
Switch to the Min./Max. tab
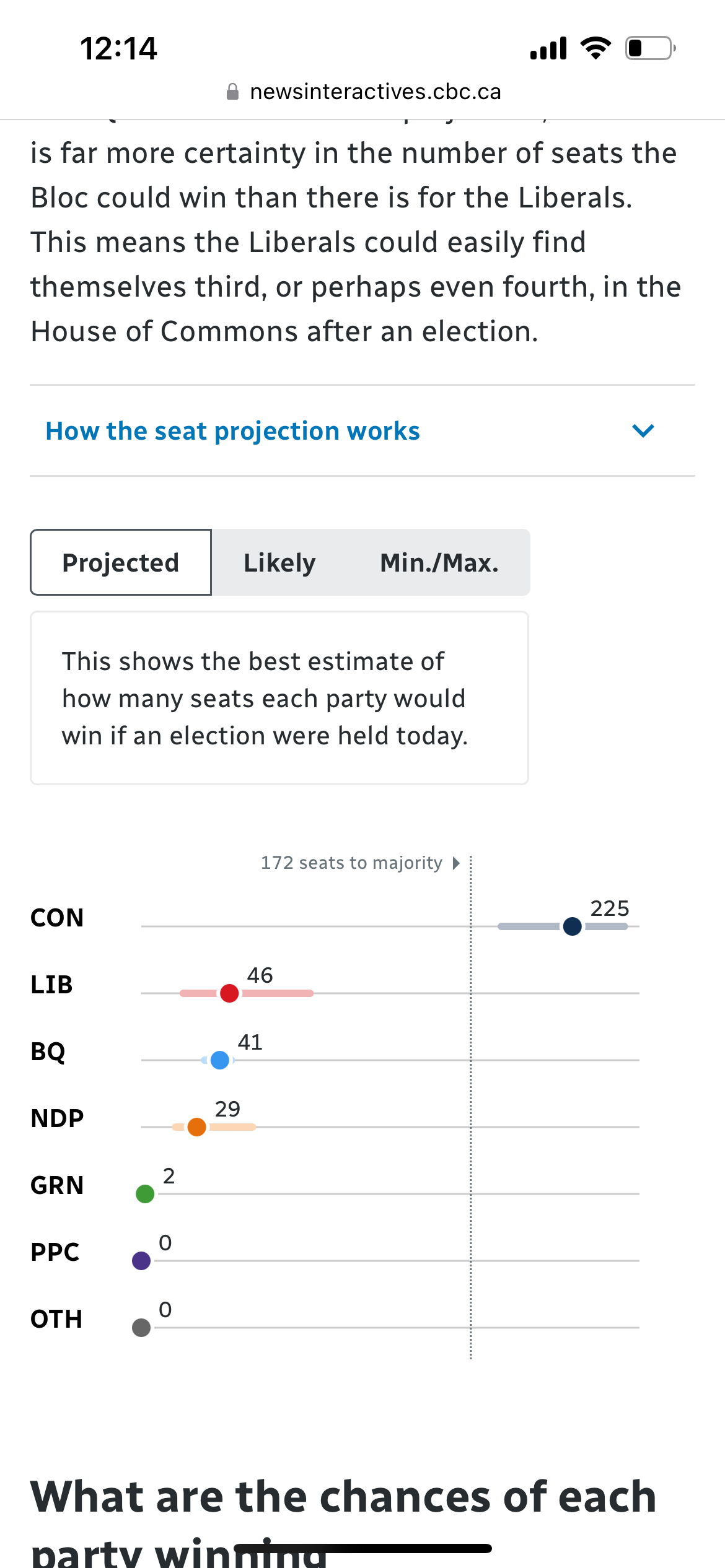pos(439,562)
